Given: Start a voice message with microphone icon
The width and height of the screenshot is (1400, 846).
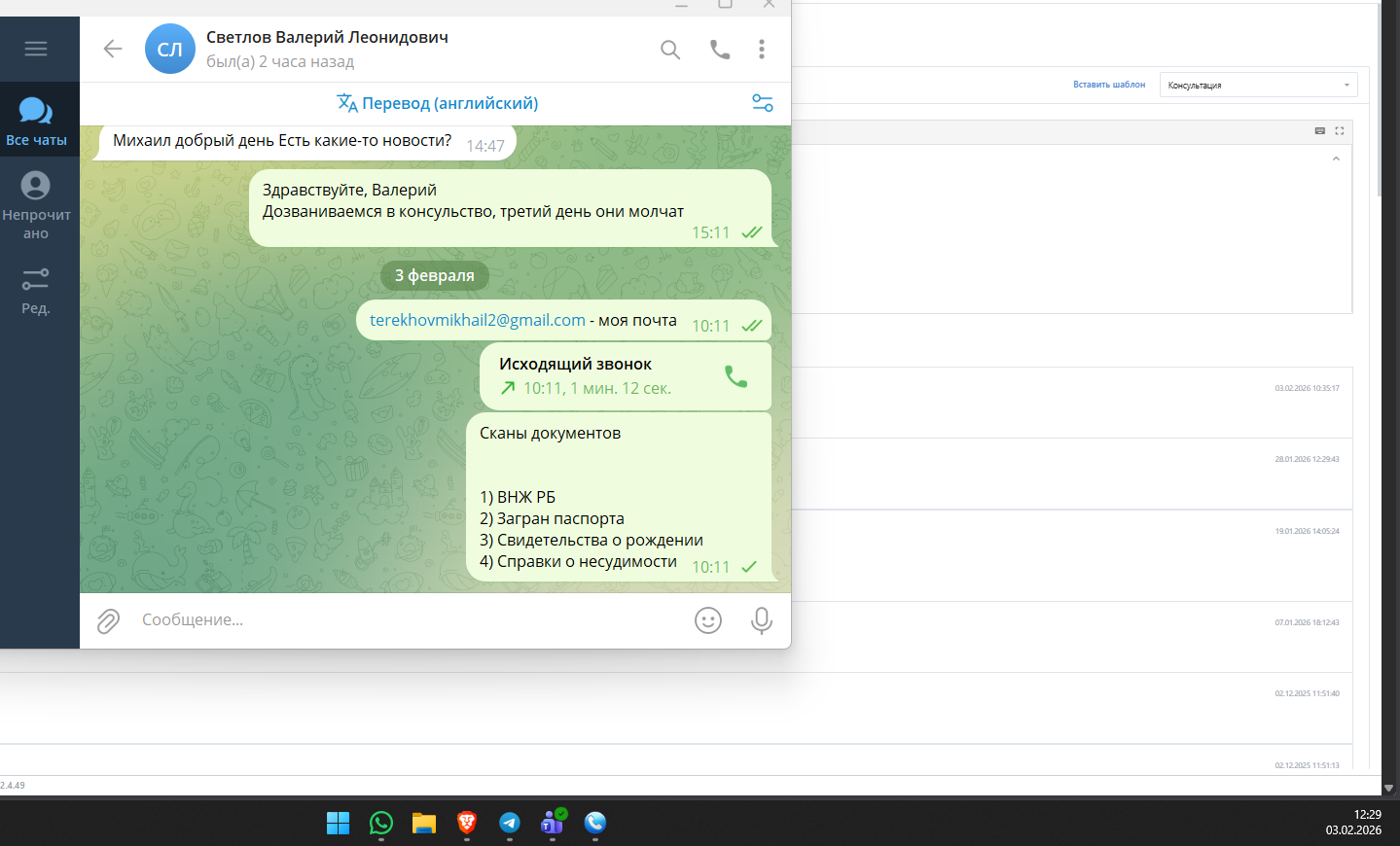Looking at the screenshot, I should [762, 620].
